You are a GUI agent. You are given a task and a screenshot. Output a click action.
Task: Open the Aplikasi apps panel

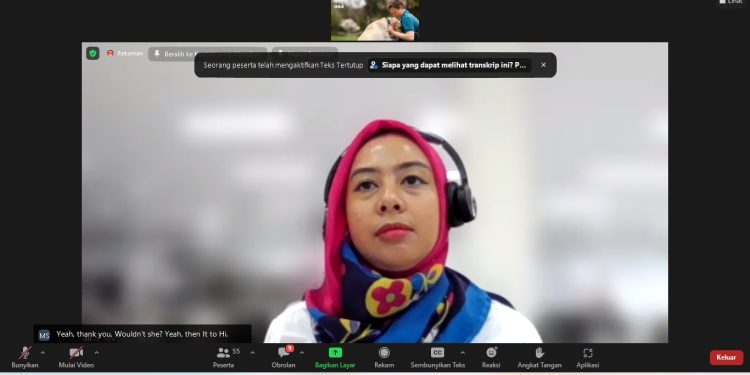point(588,357)
